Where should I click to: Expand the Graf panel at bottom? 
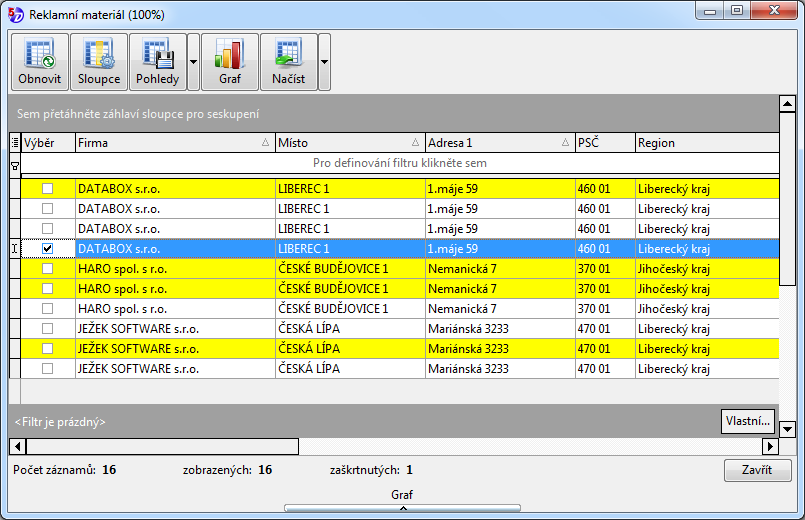coord(402,508)
